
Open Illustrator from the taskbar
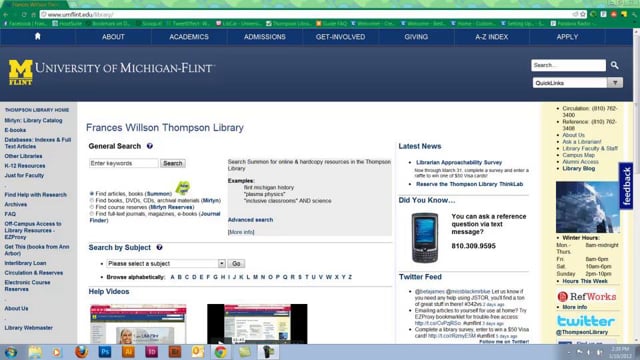[128, 352]
